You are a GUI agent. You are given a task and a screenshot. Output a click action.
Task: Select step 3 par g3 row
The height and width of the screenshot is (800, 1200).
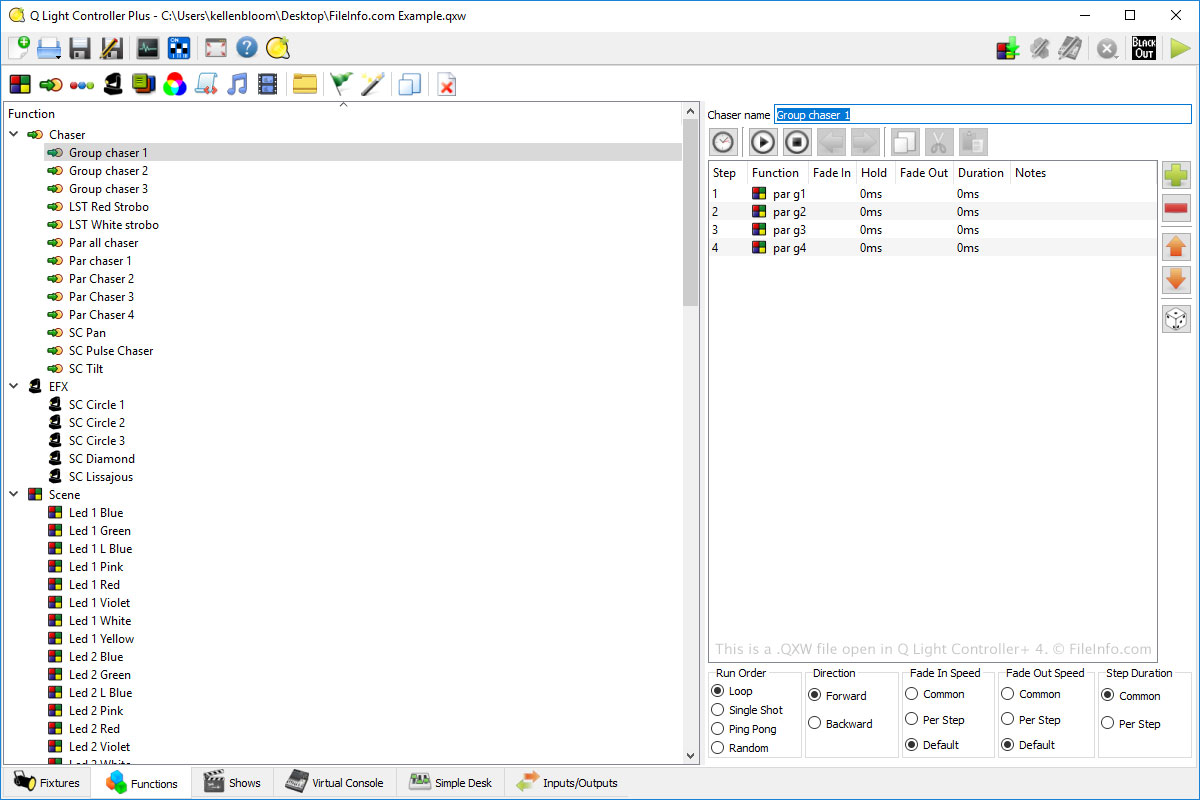pyautogui.click(x=932, y=230)
